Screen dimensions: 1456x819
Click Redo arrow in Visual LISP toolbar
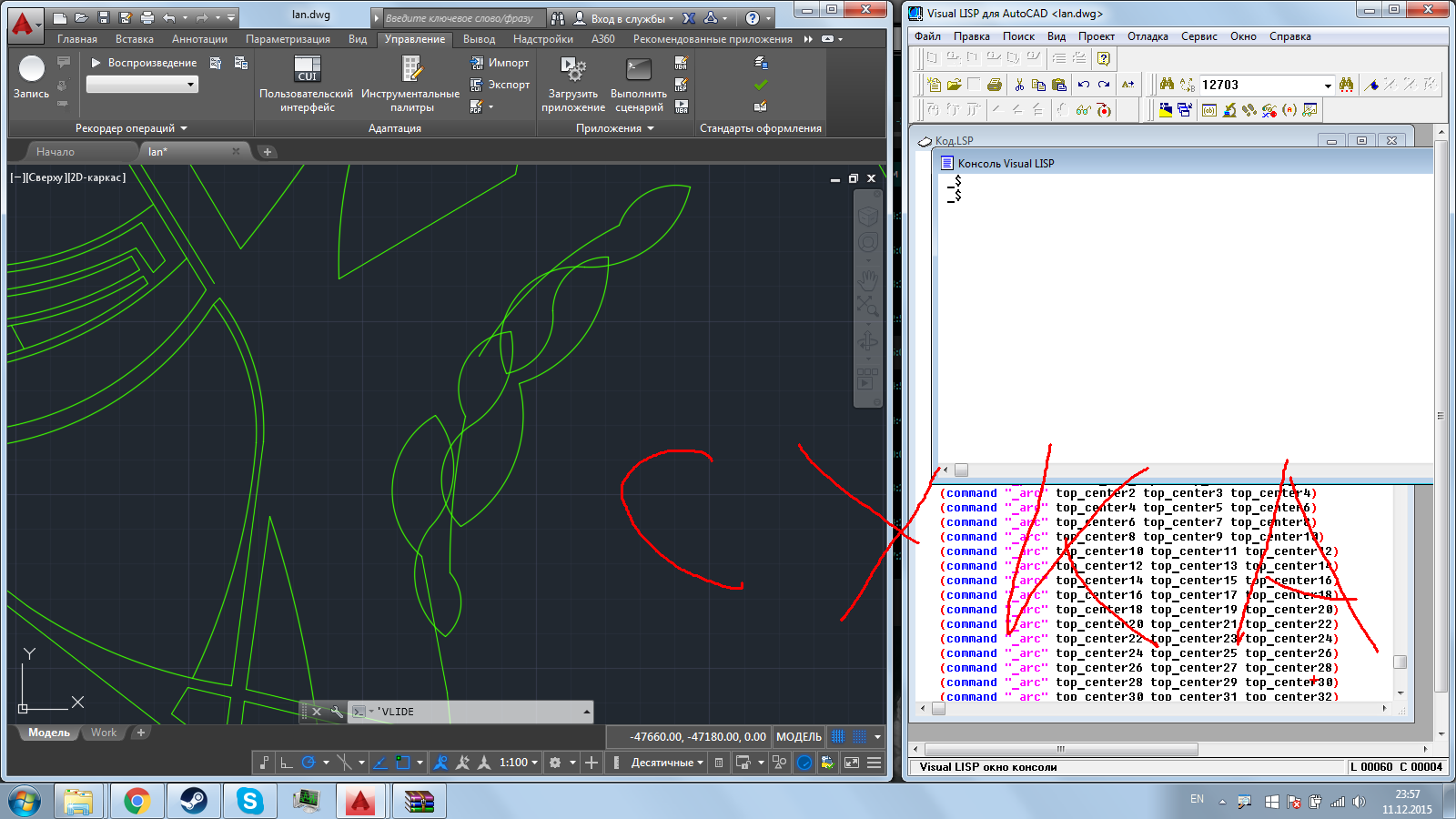tap(1103, 85)
